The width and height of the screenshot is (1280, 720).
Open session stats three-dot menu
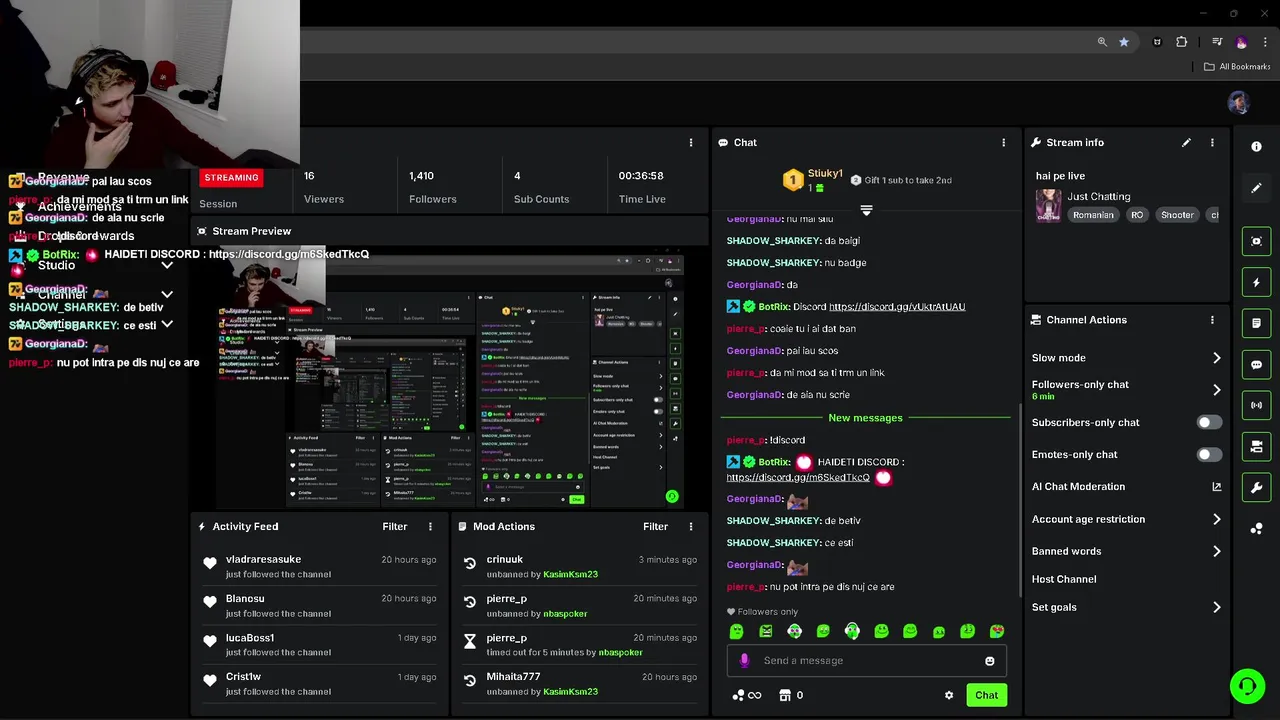tap(690, 142)
